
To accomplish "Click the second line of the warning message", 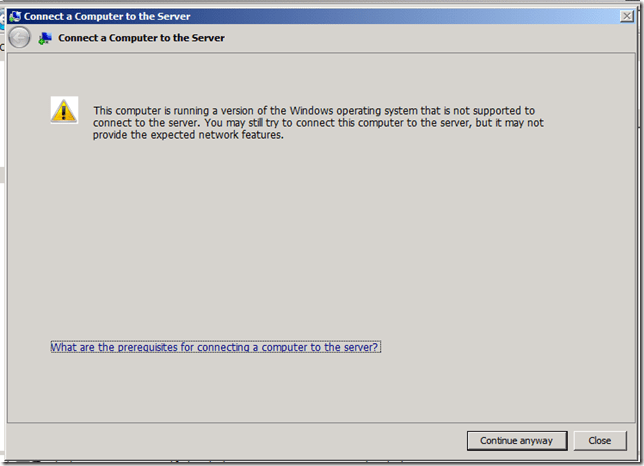I will 317,123.
